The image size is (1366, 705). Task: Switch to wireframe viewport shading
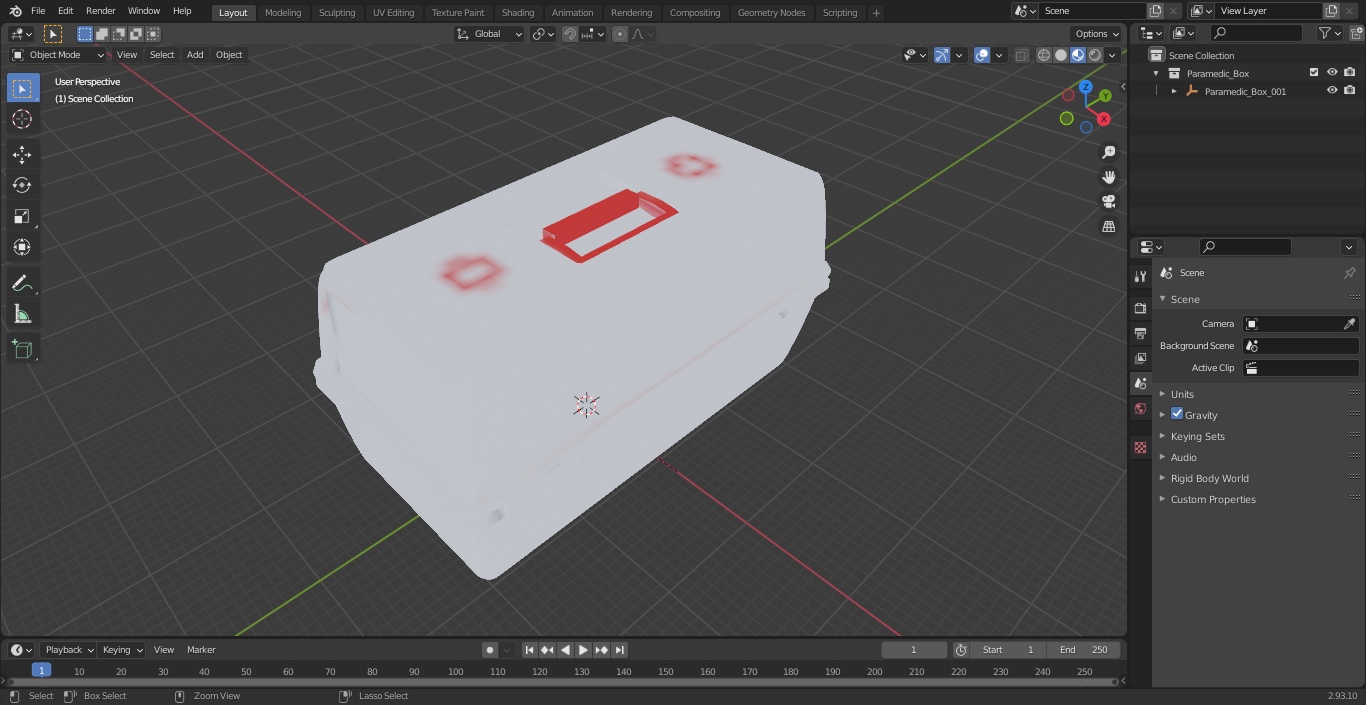[x=1044, y=55]
